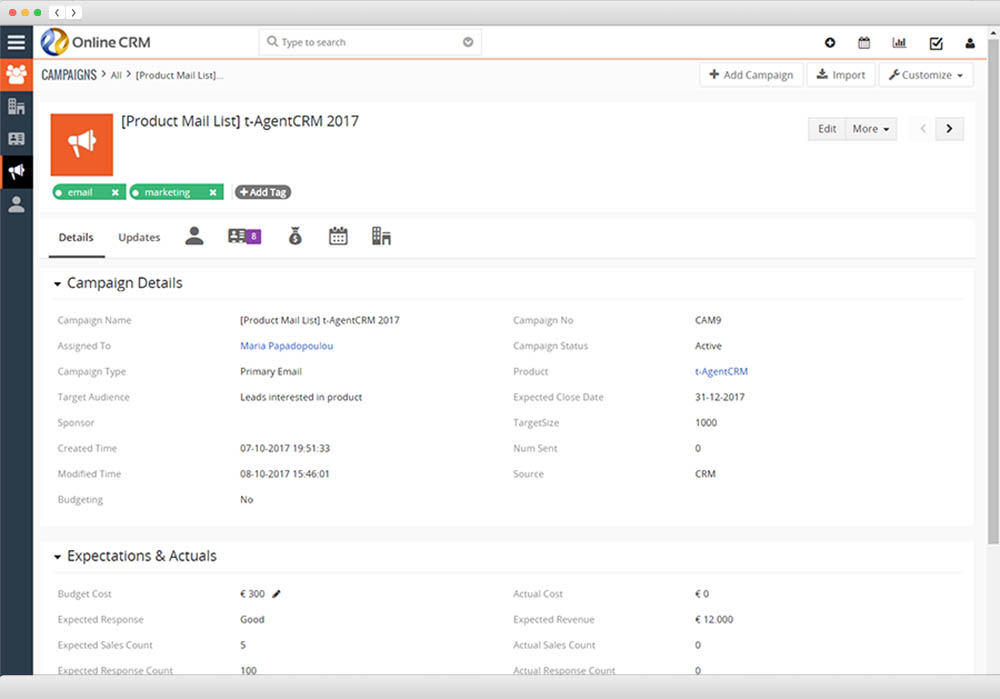This screenshot has height=699, width=1000.
Task: Edit the Budget Cost with pencil icon
Action: click(276, 594)
